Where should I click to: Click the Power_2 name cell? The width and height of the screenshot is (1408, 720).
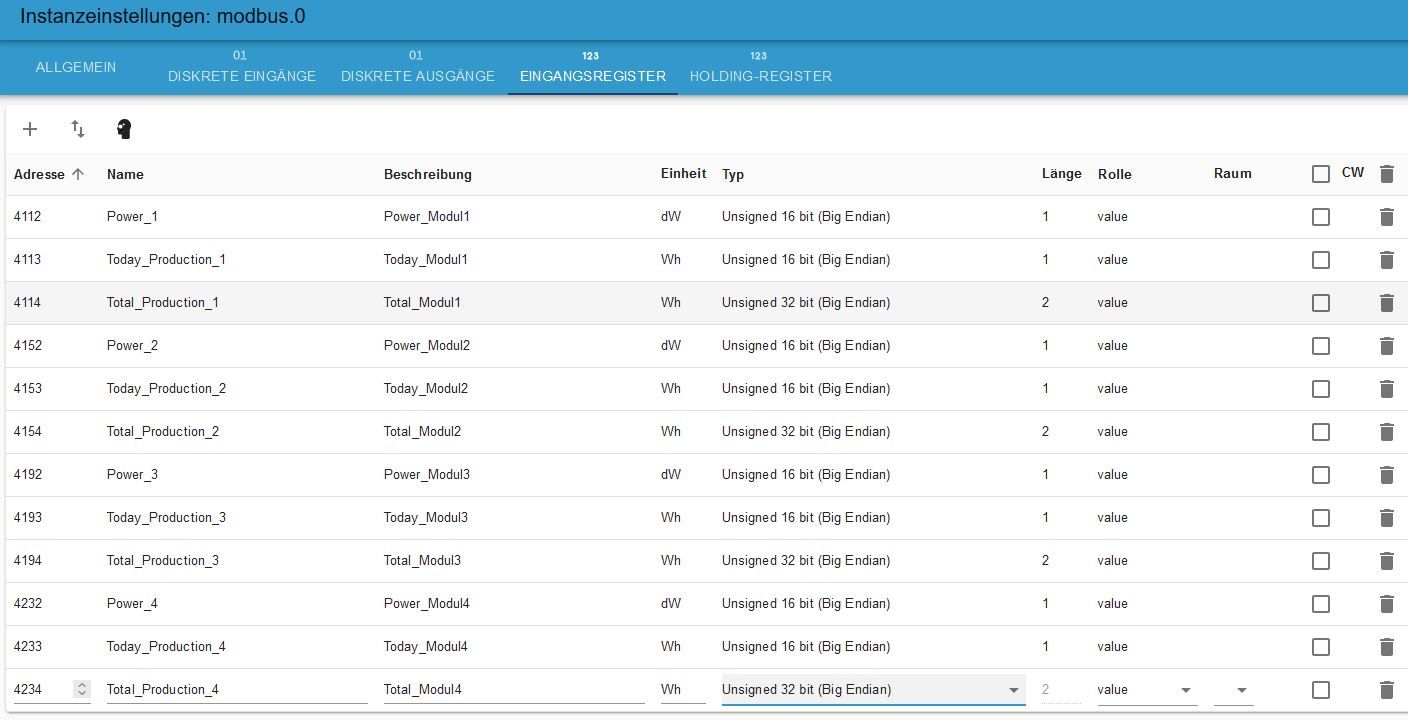point(132,346)
